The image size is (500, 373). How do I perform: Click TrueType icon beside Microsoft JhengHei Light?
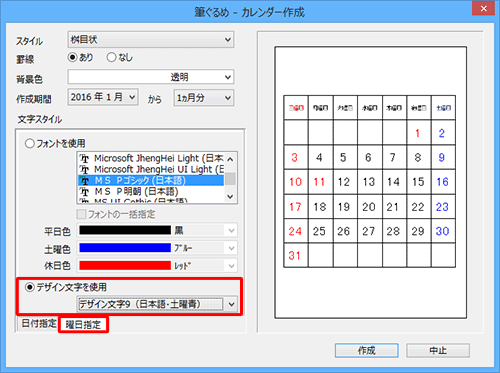pyautogui.click(x=85, y=159)
